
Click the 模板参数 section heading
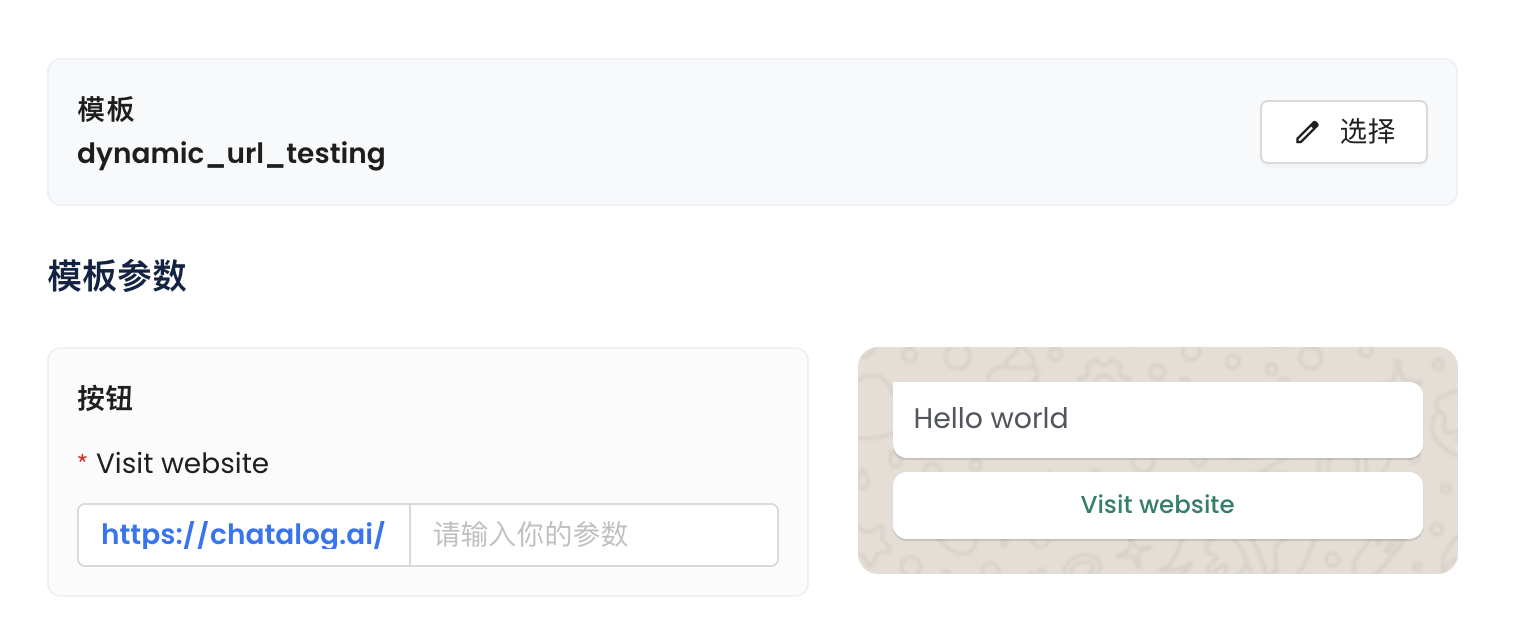point(117,277)
